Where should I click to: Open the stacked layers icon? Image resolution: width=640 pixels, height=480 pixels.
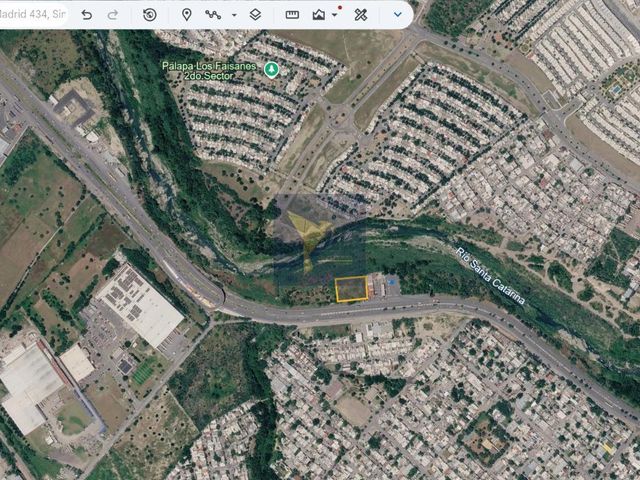(x=255, y=15)
